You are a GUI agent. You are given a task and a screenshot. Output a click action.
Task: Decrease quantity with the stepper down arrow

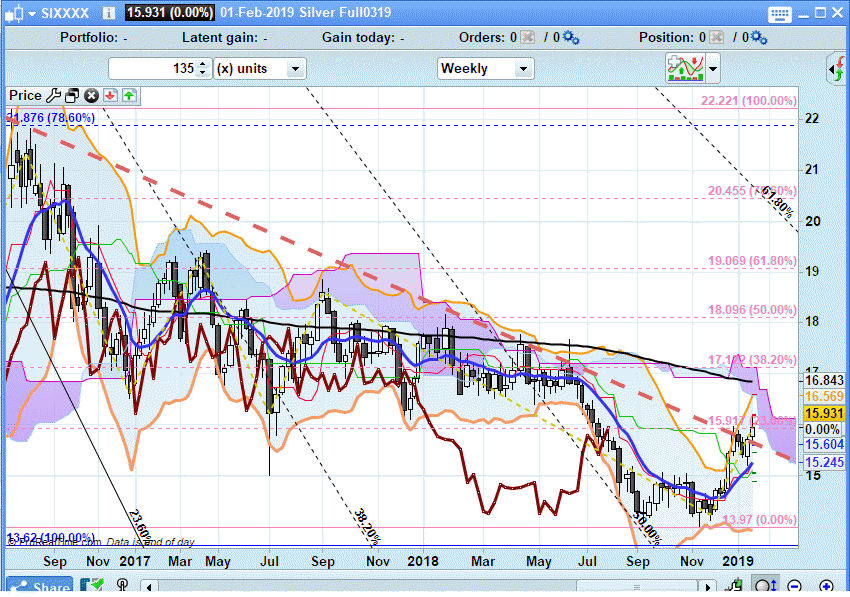click(203, 73)
